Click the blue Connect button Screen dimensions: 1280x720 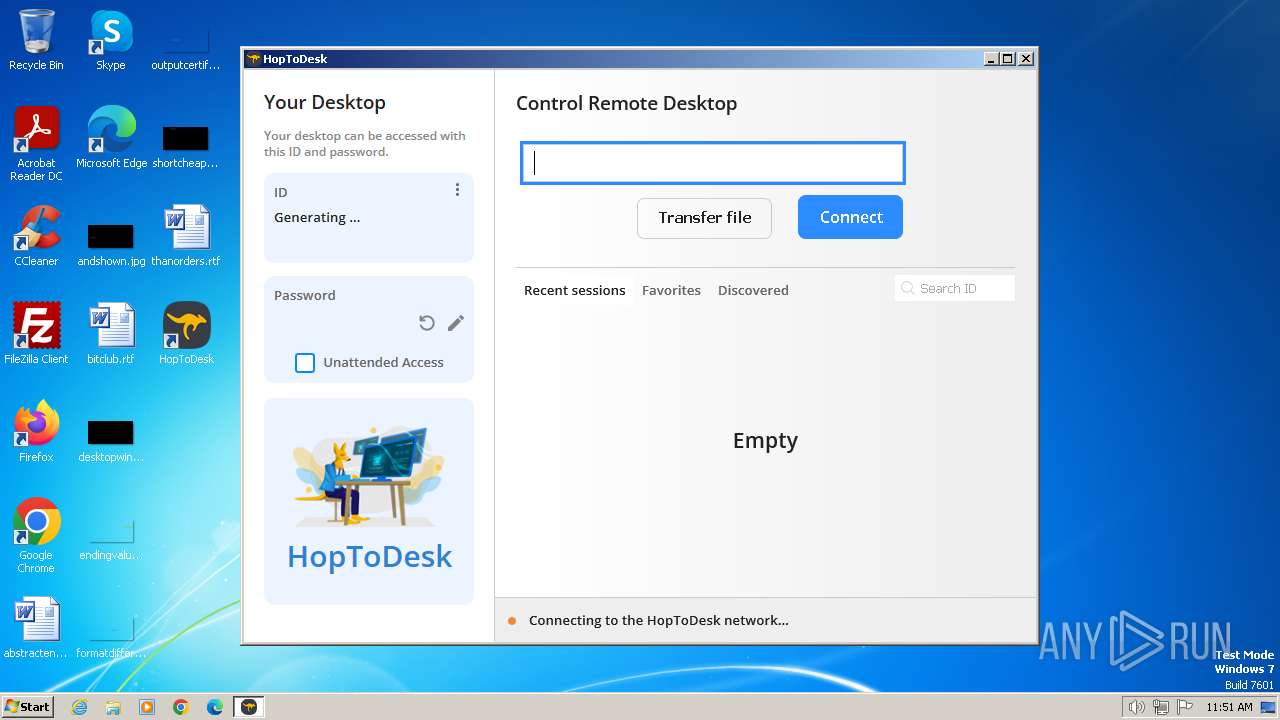pos(850,217)
